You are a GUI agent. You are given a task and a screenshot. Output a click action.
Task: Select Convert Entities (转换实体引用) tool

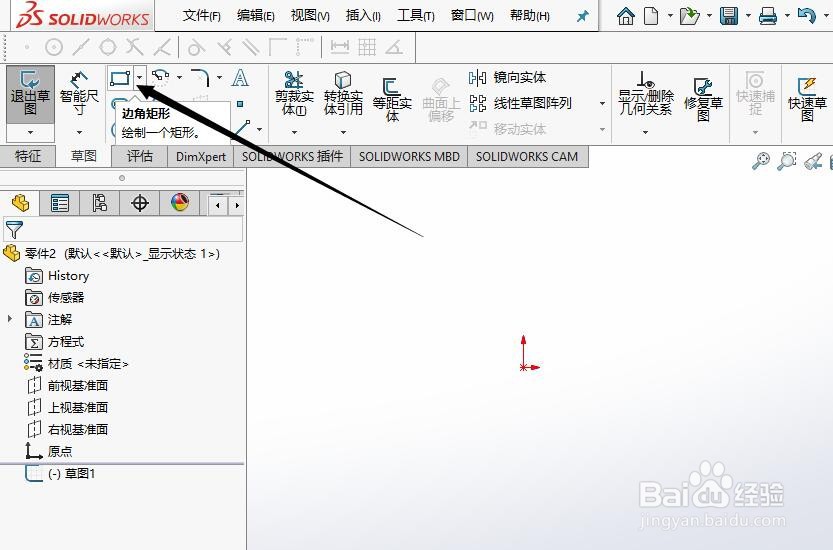point(343,95)
